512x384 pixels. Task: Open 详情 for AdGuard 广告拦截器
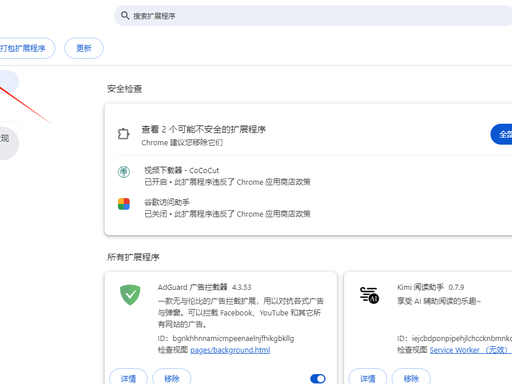[x=128, y=378]
